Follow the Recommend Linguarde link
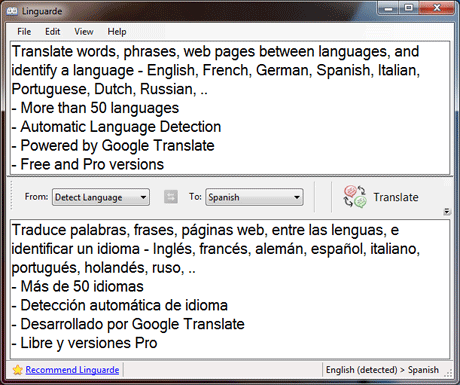Image resolution: width=460 pixels, height=385 pixels. 72,370
